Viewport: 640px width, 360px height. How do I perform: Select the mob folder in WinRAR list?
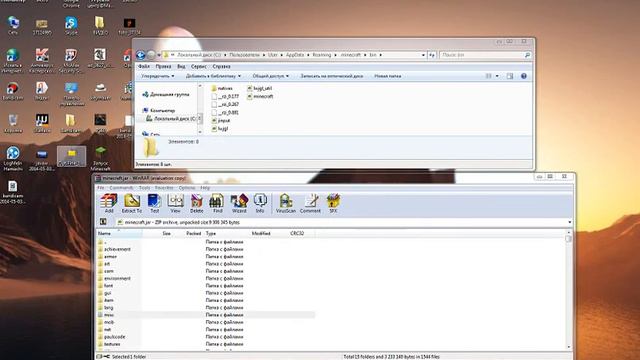109,322
